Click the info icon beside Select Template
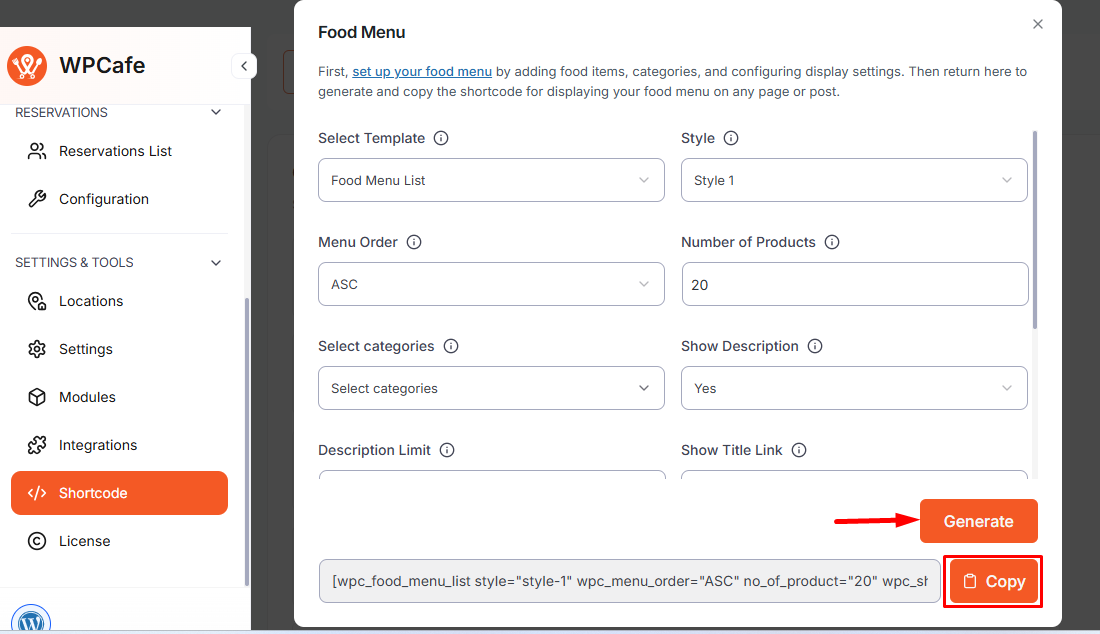 (x=441, y=138)
